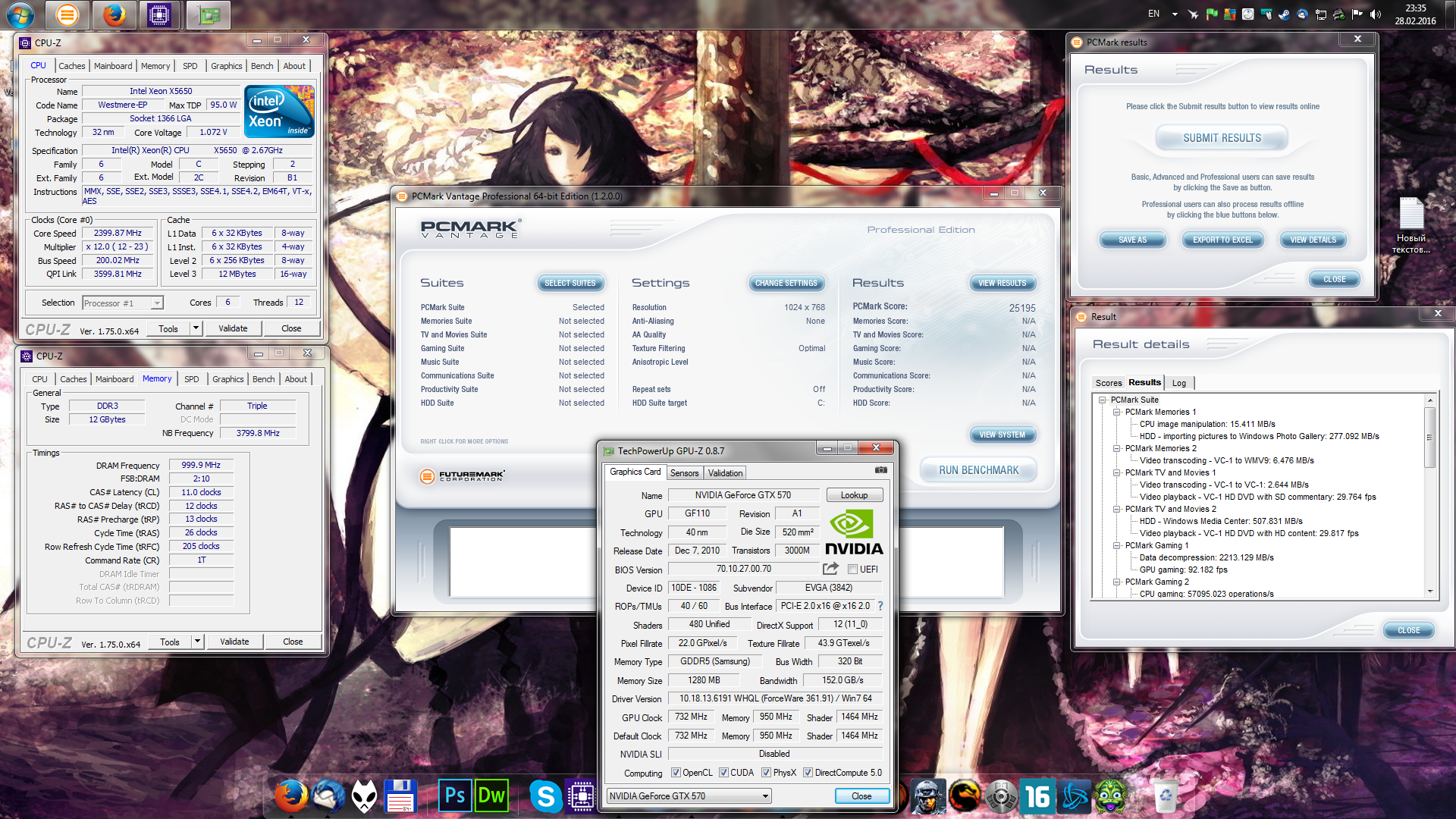
Task: Collapse the PCMark Memories 1 node
Action: coord(1116,412)
